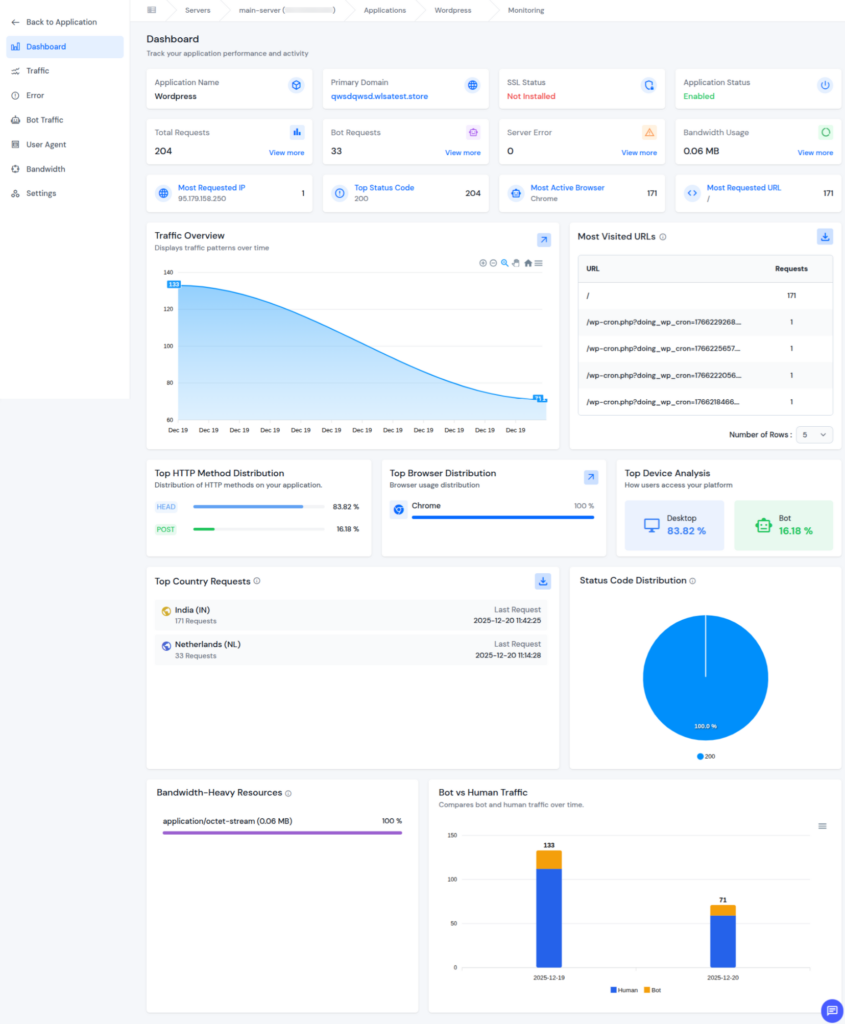Open the Traffic Overview chart hamburger menu
Image resolution: width=845 pixels, height=1024 pixels.
(539, 263)
